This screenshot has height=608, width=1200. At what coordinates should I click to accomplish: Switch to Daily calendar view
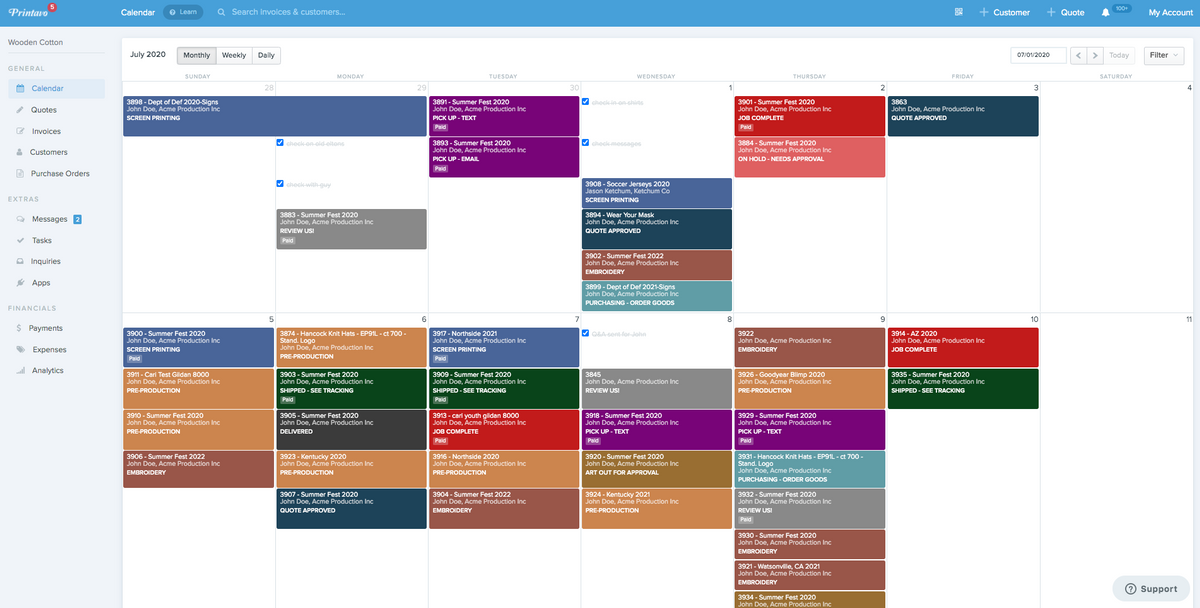[x=266, y=55]
